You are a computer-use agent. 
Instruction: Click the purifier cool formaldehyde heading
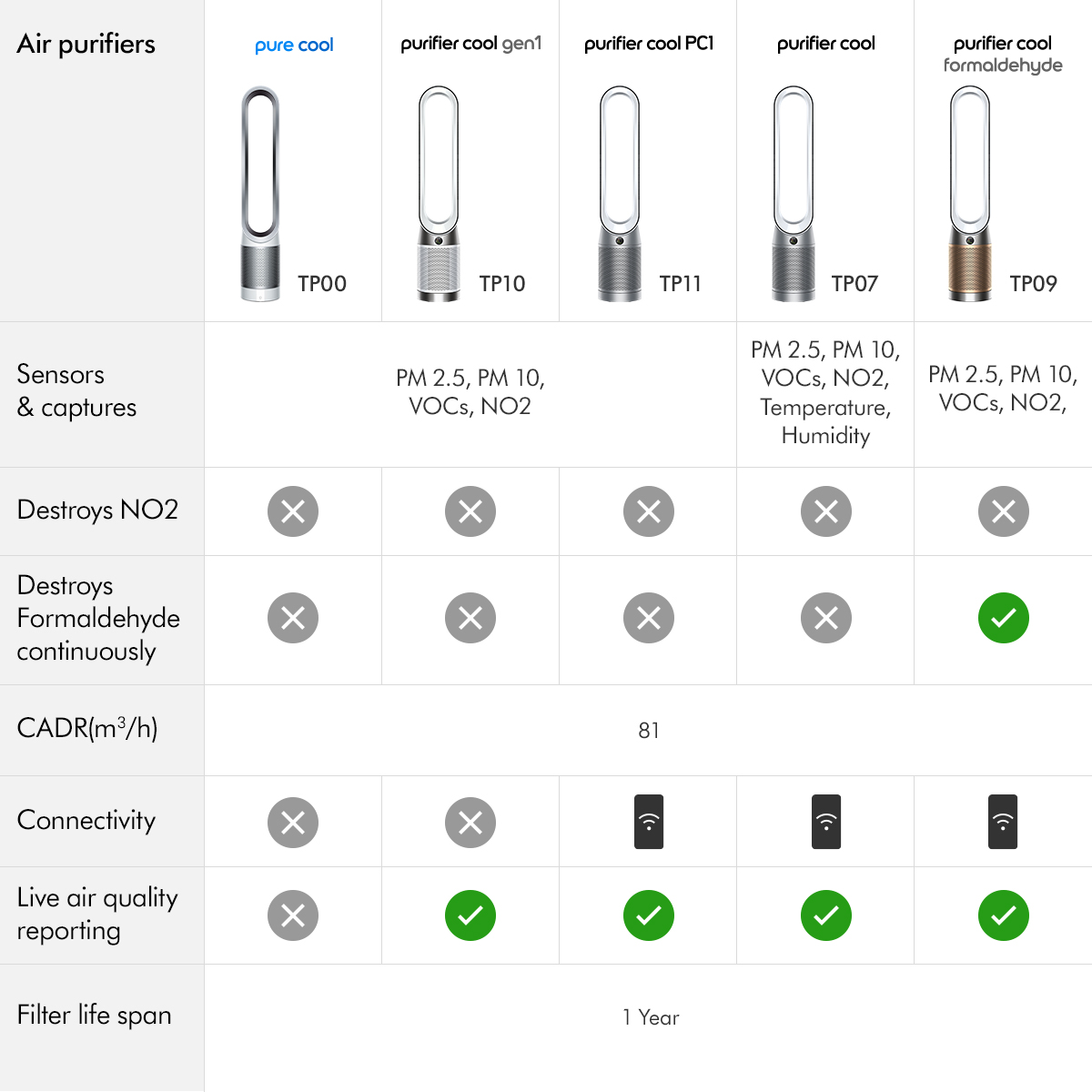coord(1003,54)
